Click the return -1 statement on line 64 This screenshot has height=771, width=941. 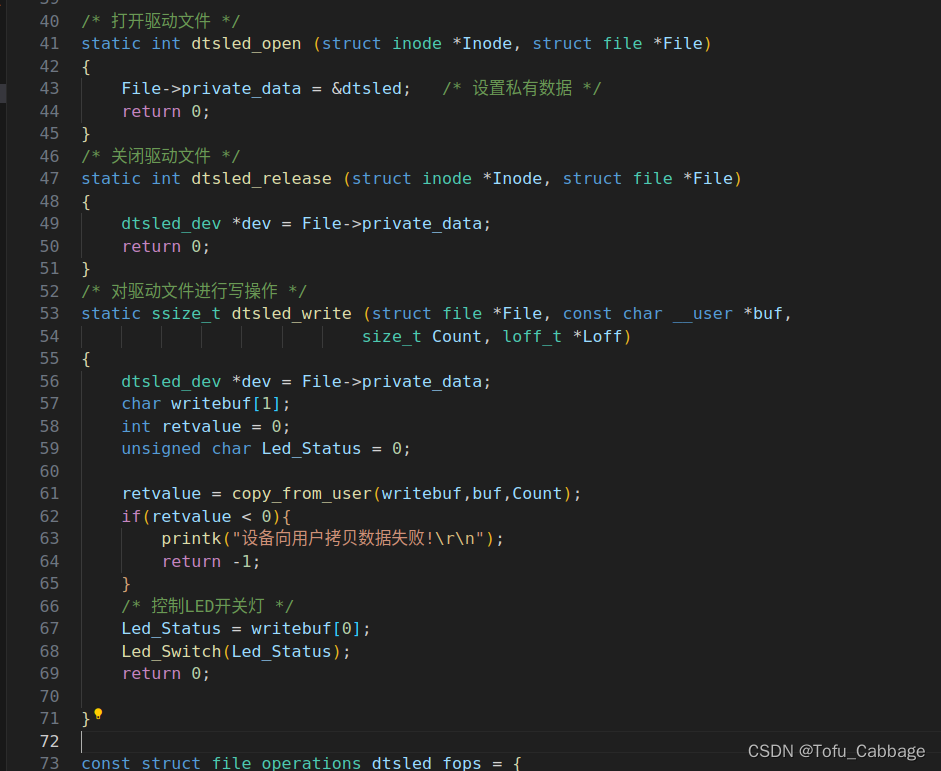[x=211, y=562]
